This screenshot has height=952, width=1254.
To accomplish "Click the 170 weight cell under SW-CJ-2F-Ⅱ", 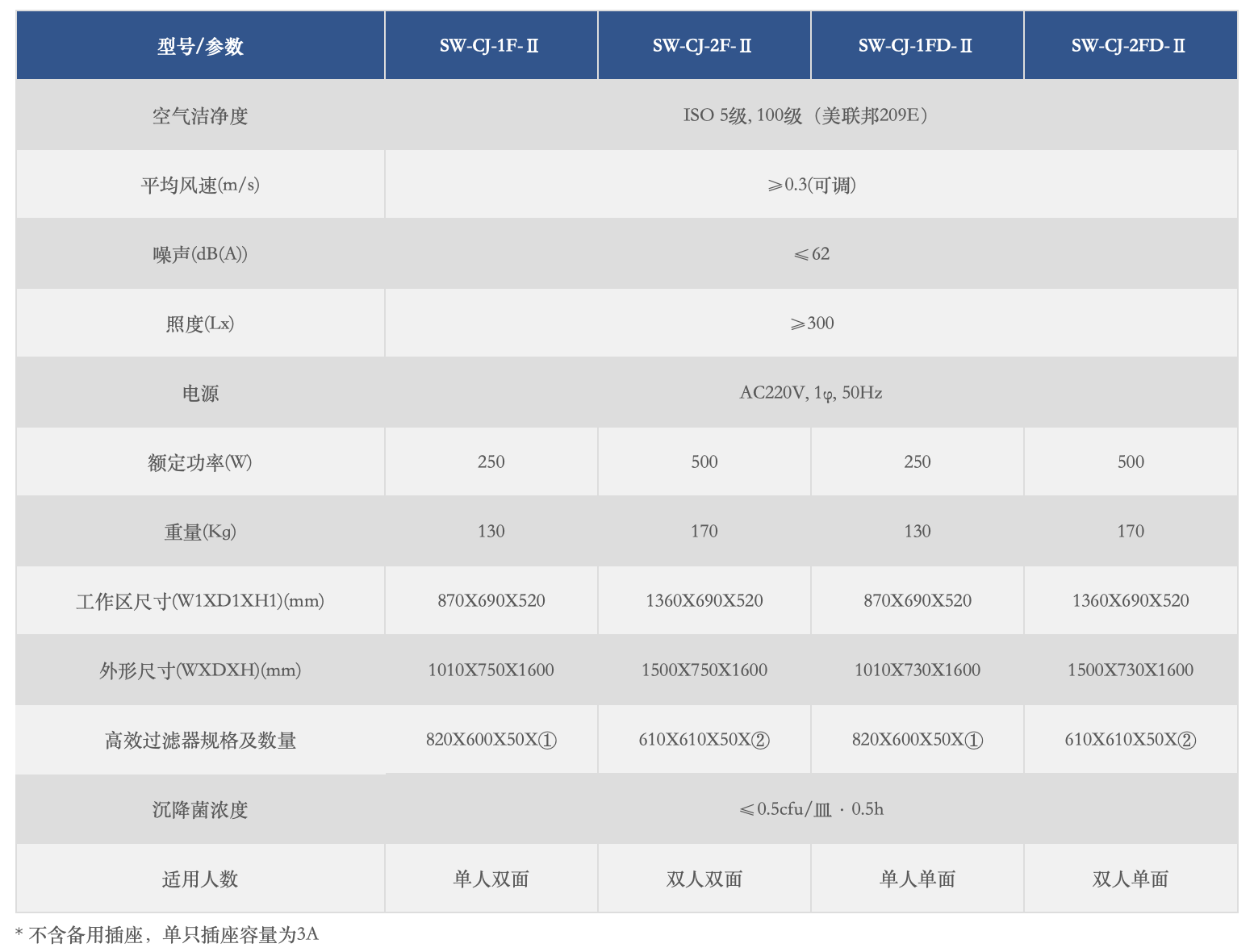I will 703,531.
